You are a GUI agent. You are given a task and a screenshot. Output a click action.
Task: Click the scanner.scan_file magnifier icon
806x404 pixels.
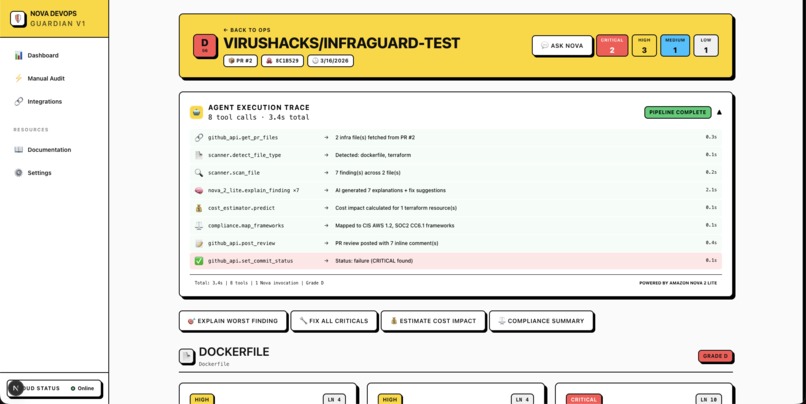[x=199, y=173]
